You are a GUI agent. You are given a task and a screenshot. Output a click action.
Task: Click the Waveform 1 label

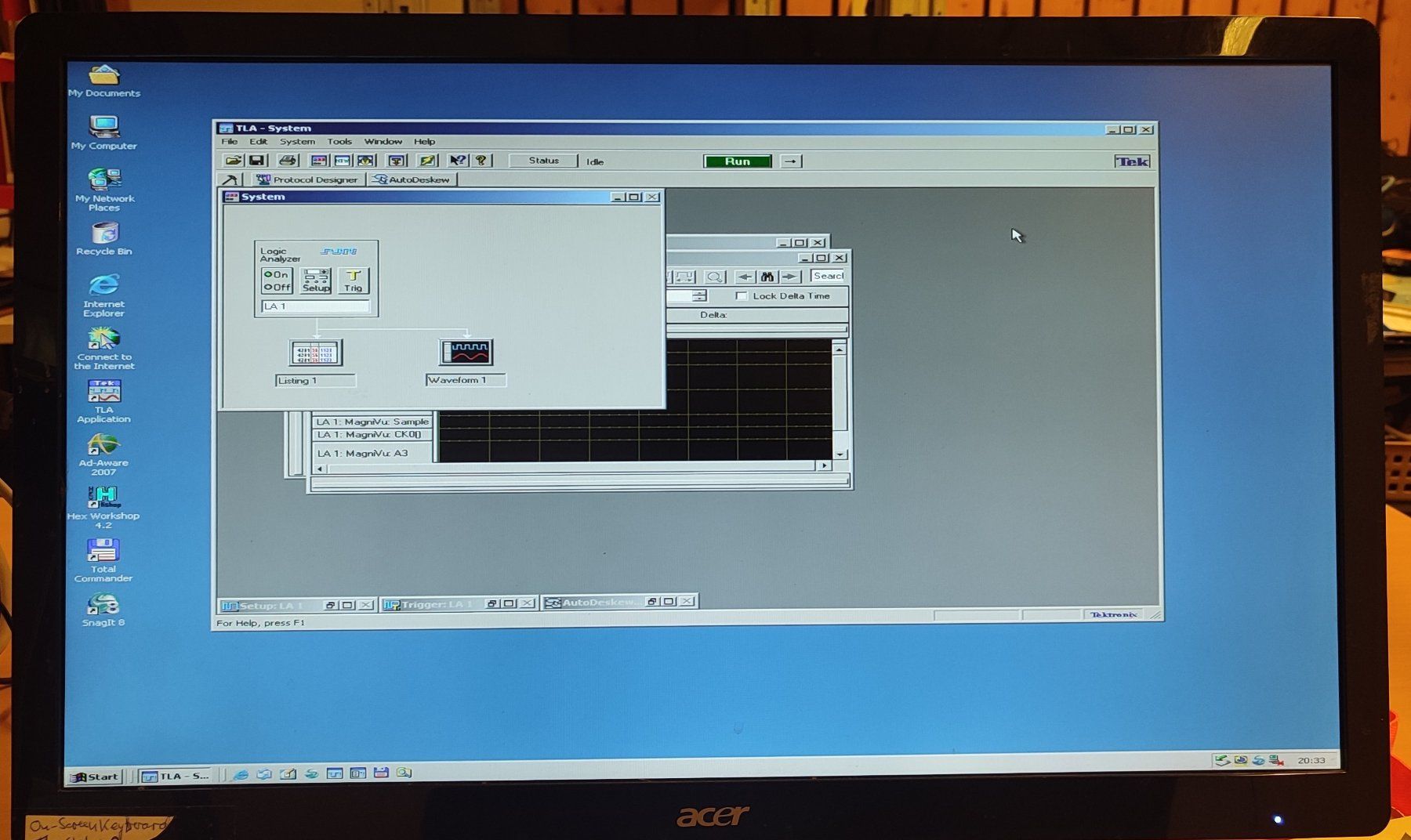466,380
